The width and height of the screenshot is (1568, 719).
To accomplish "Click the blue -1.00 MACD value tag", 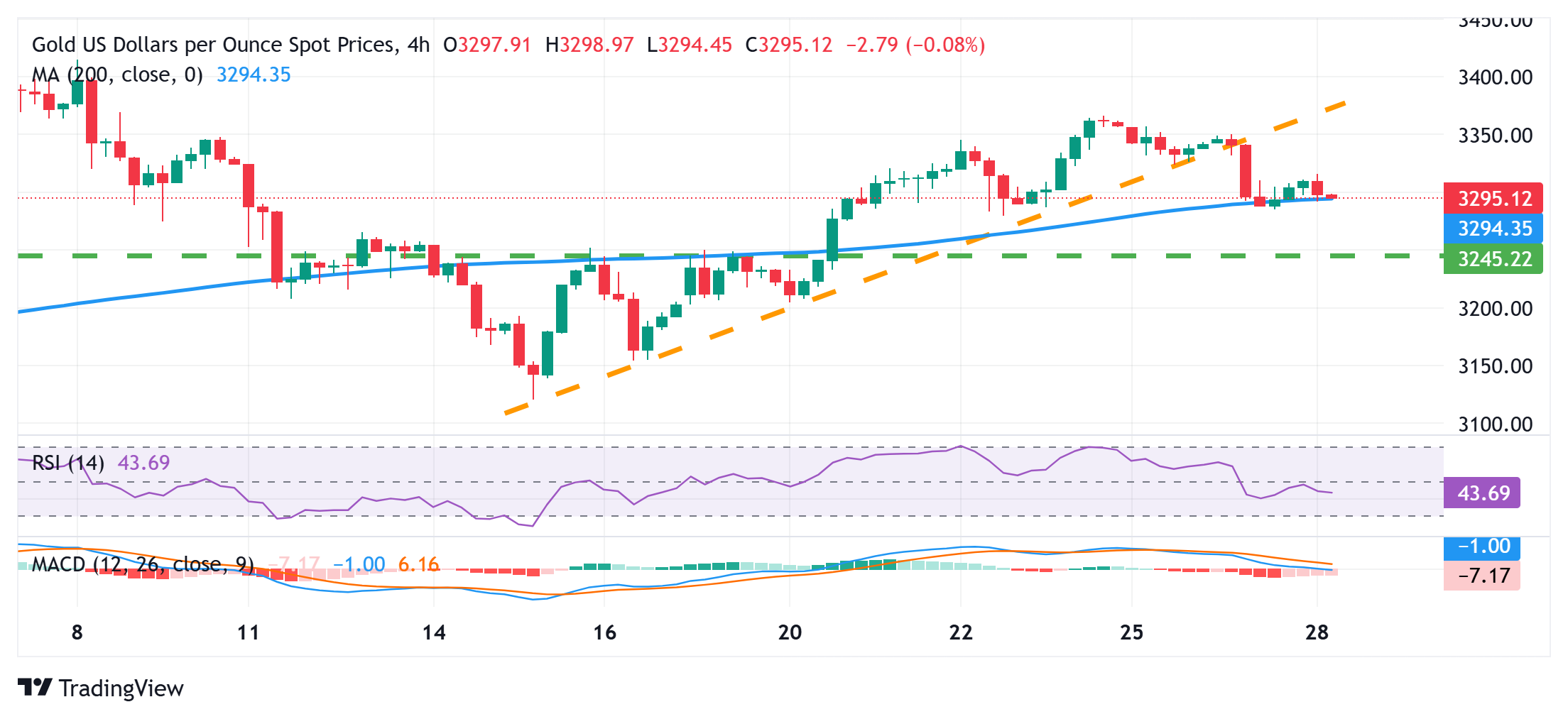I will [1481, 547].
